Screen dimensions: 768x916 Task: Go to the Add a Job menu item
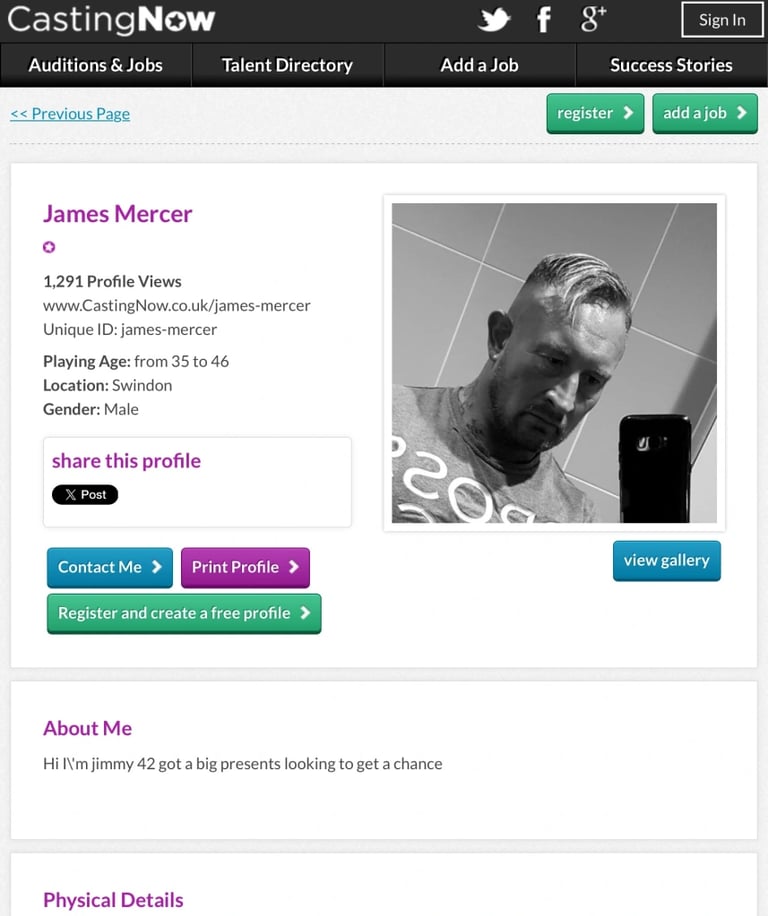click(479, 65)
